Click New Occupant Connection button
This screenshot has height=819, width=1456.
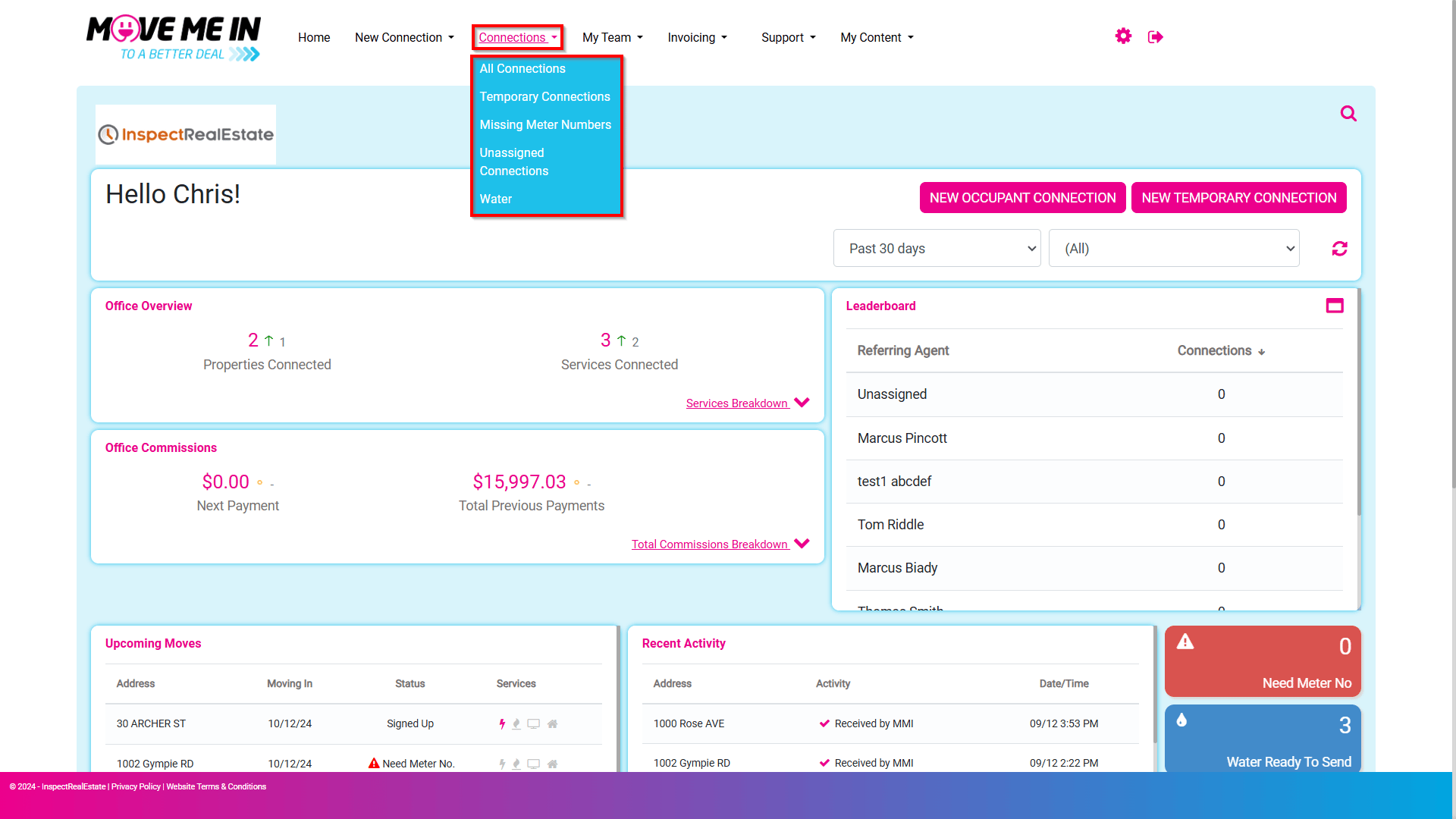1022,198
